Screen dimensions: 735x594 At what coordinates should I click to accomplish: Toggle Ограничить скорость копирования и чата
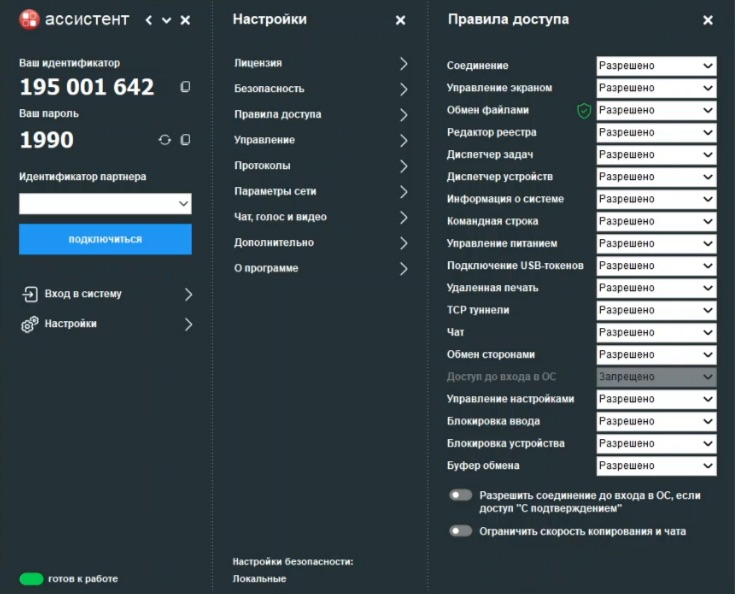460,531
